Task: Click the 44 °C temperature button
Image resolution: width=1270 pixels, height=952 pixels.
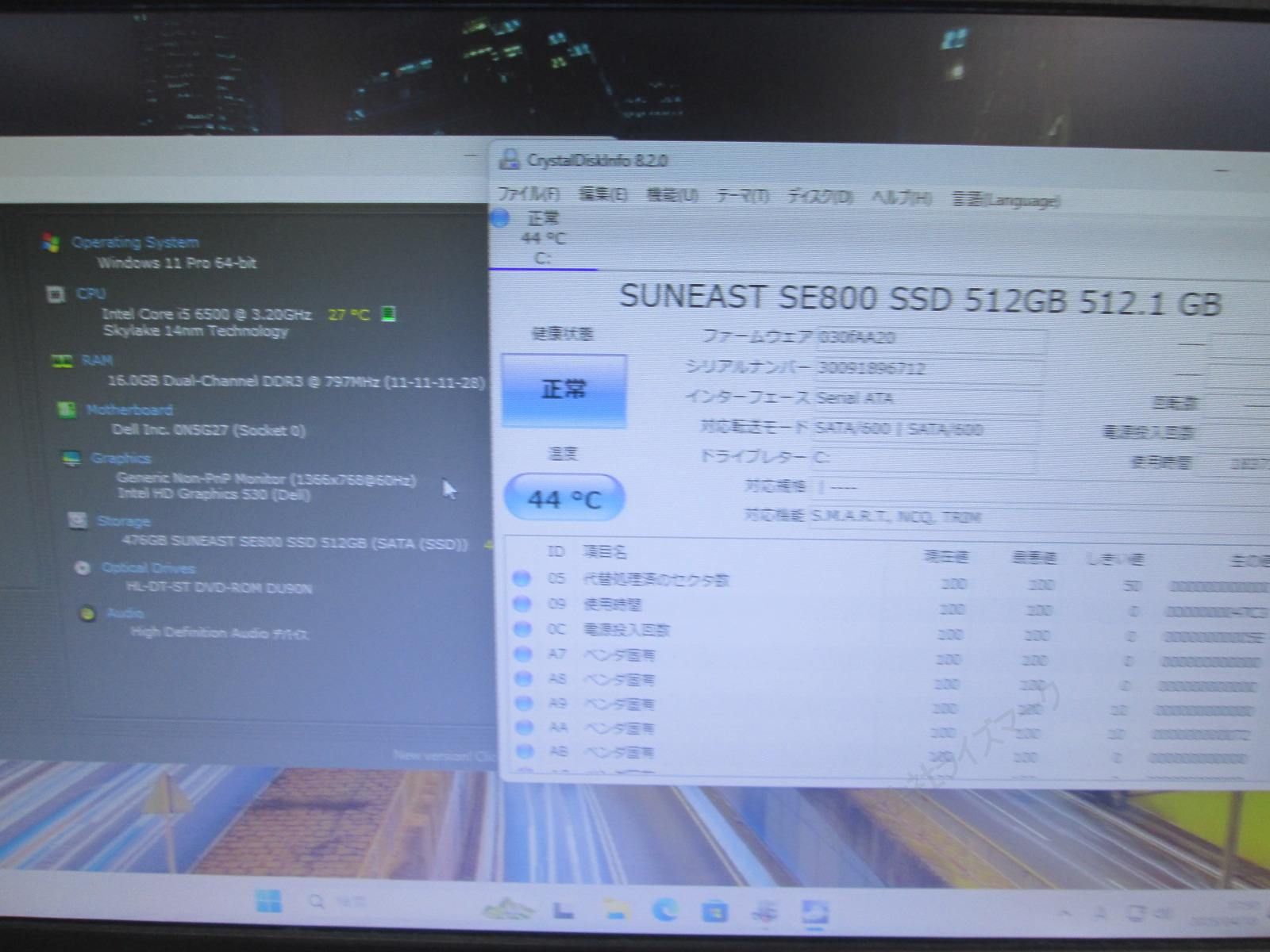Action: pos(564,498)
